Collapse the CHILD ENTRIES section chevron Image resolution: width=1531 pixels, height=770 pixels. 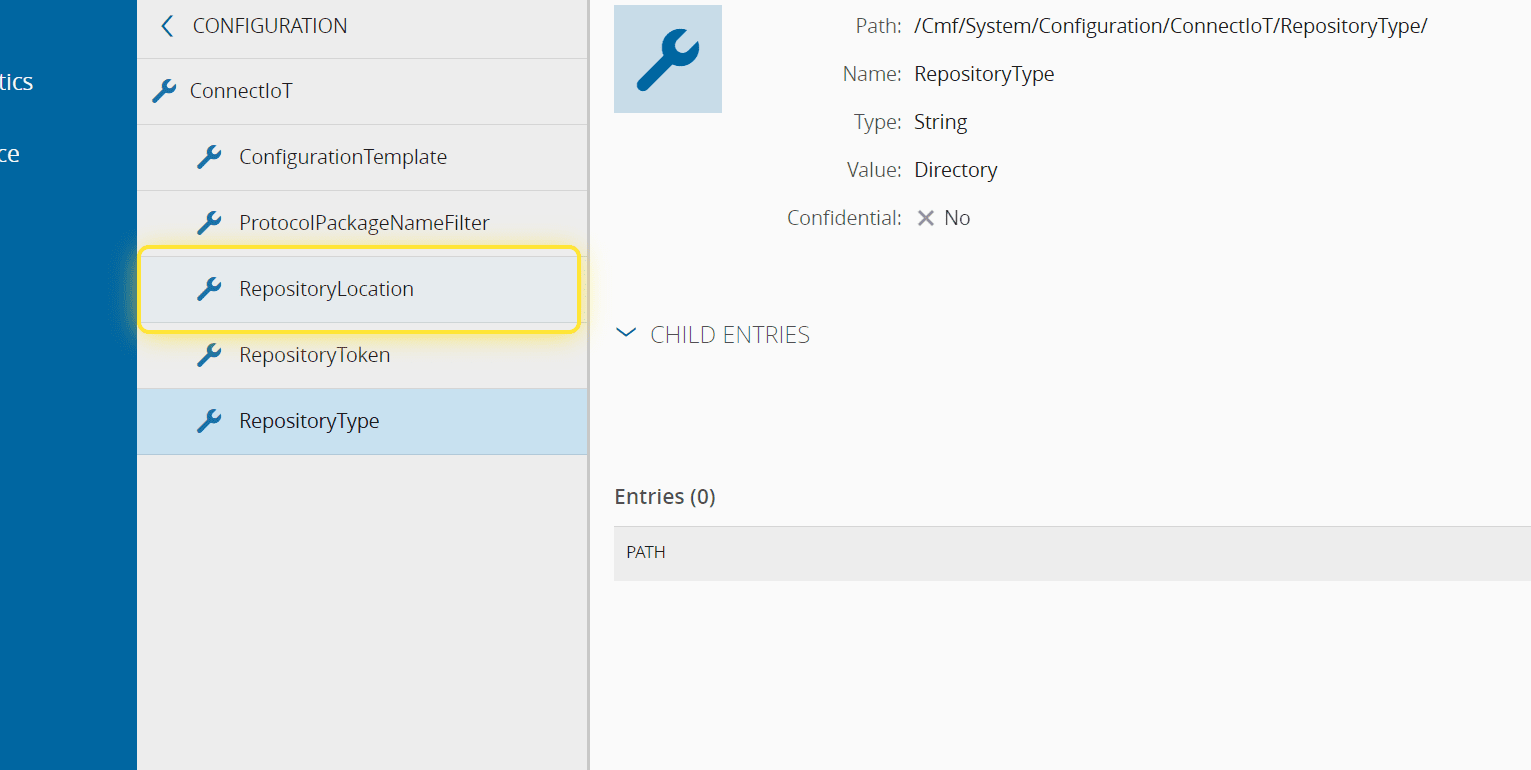(x=626, y=333)
